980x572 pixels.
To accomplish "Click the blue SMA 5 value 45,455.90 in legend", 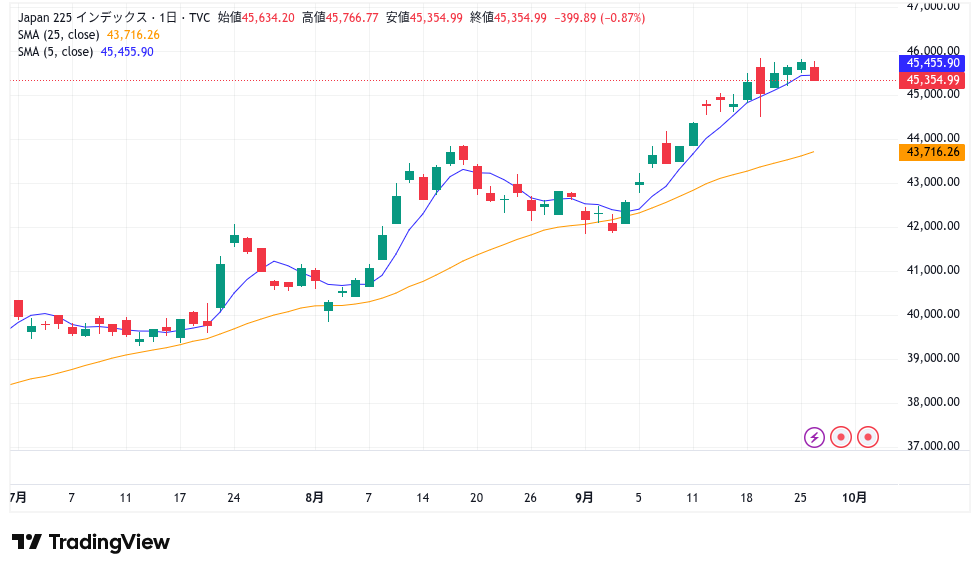I will [127, 52].
